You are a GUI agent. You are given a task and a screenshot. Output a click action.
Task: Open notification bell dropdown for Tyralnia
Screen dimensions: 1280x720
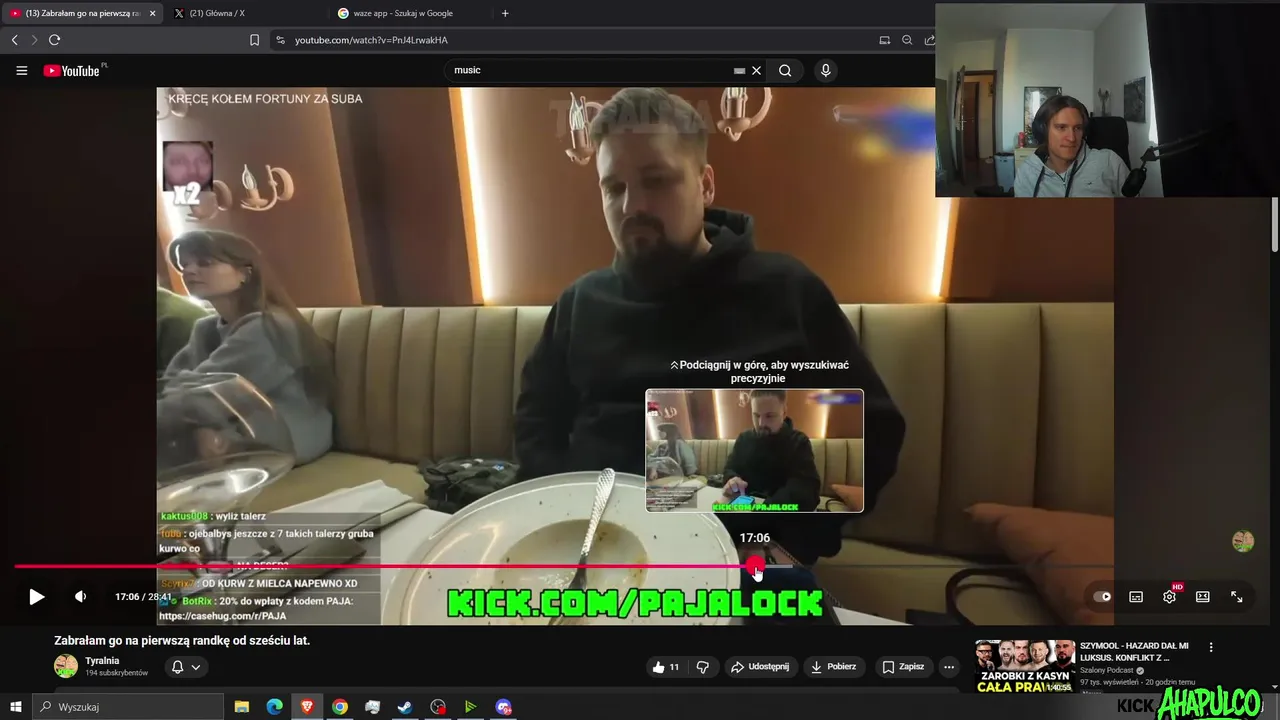click(186, 667)
